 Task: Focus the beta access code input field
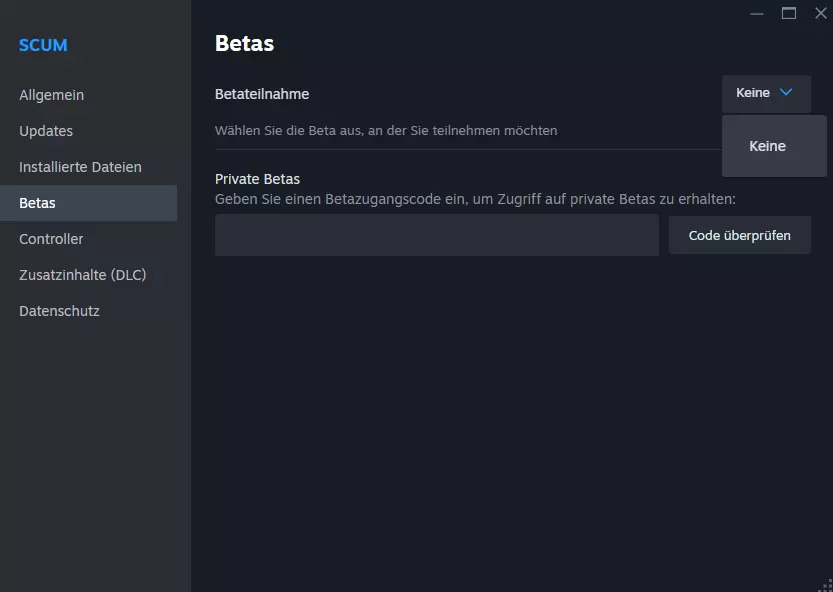tap(436, 235)
